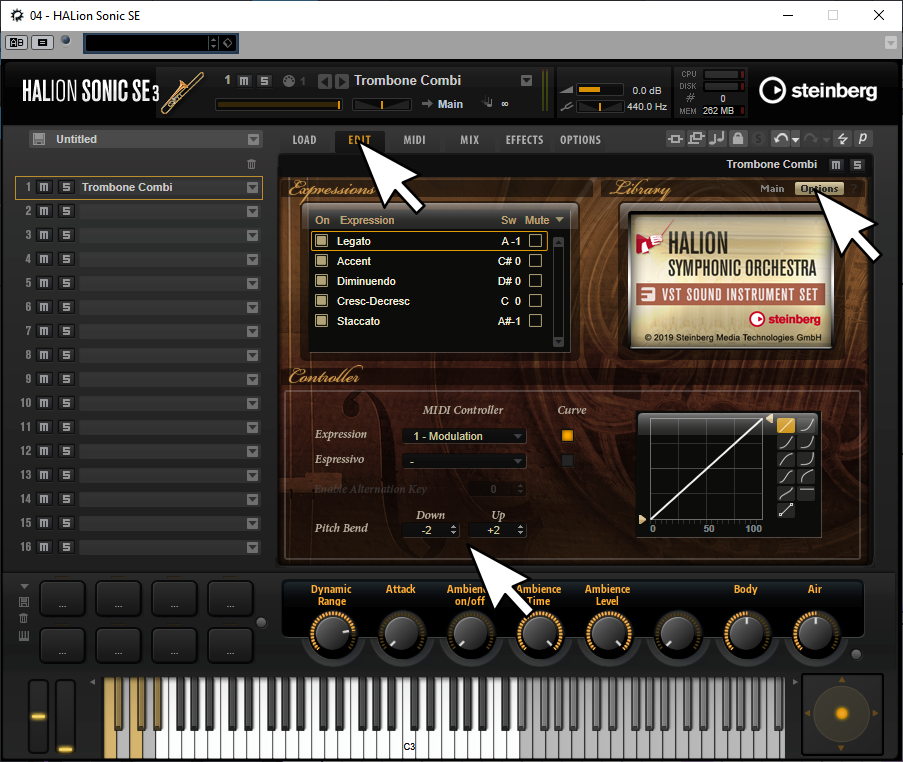
Task: Click the trash icon beside trigger pads
Action: coord(24,619)
